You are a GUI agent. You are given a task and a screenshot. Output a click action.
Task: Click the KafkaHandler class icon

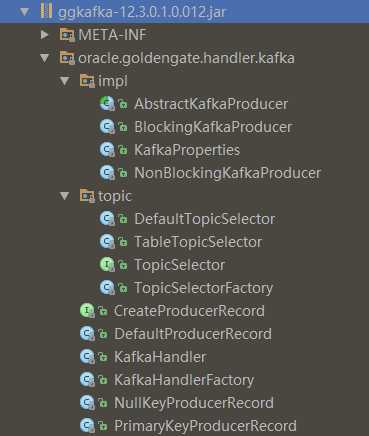pos(87,357)
